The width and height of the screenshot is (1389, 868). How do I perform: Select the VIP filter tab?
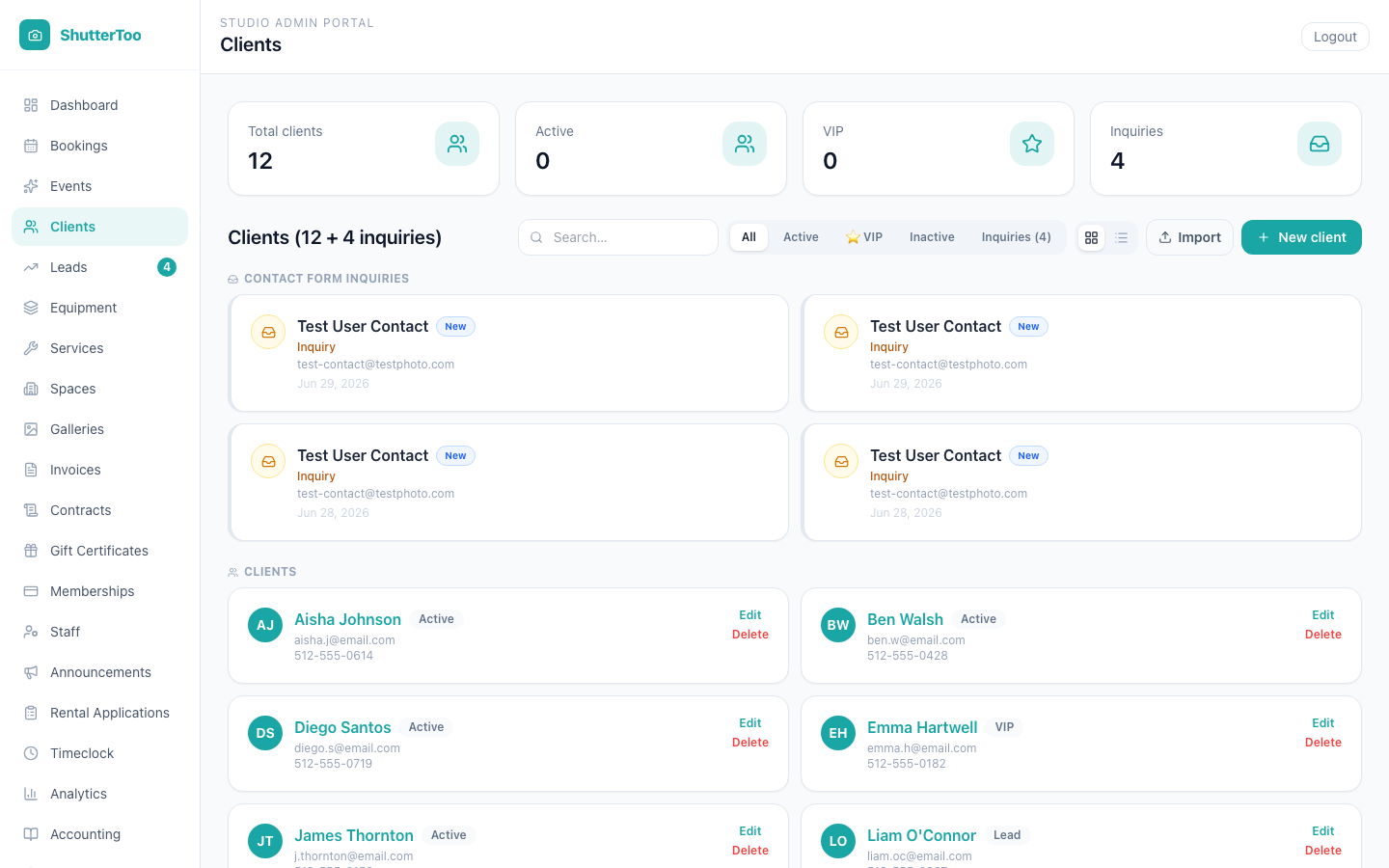864,237
